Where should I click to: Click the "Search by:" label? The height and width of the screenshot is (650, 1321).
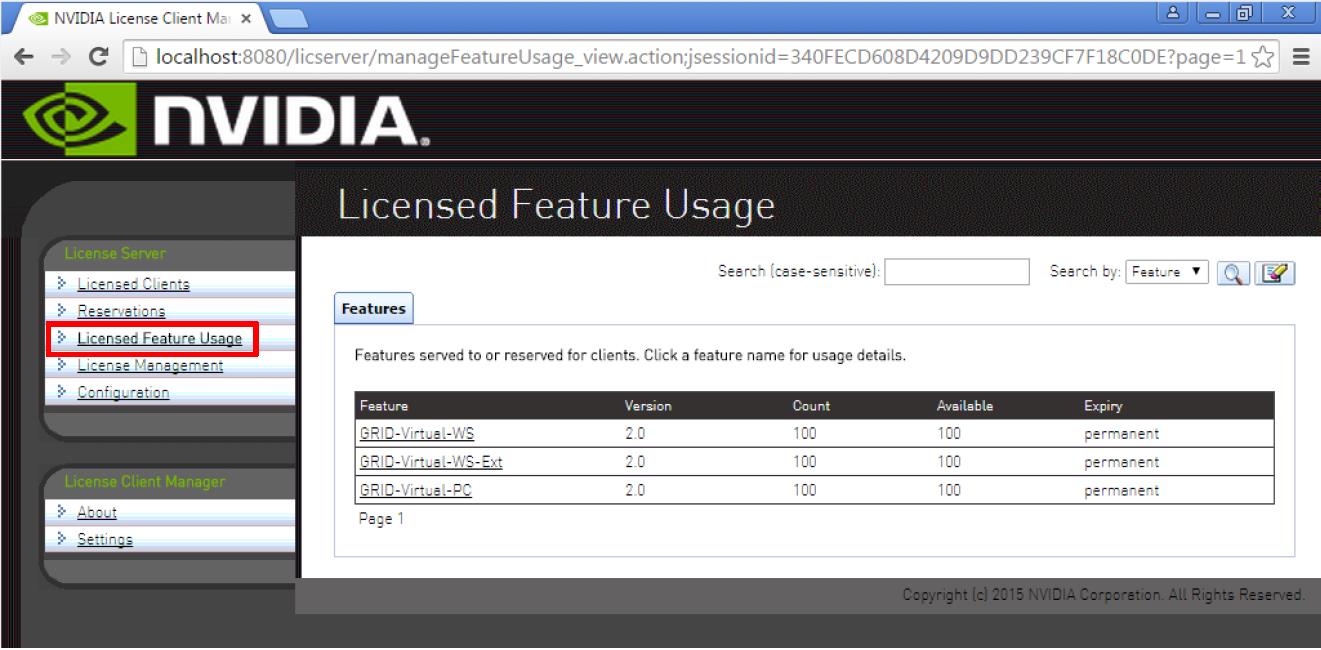[1085, 272]
